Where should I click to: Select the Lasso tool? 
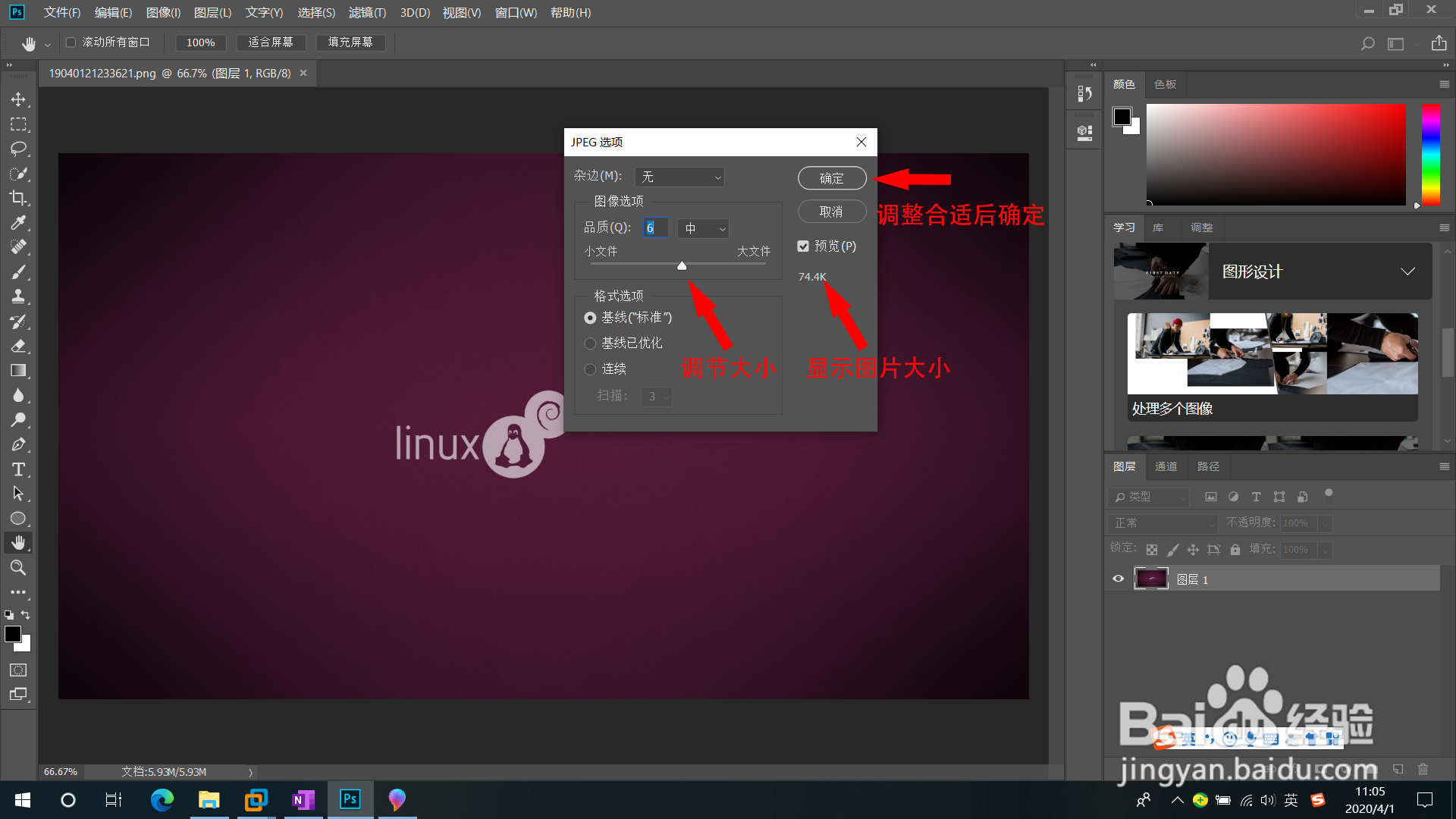pyautogui.click(x=18, y=149)
